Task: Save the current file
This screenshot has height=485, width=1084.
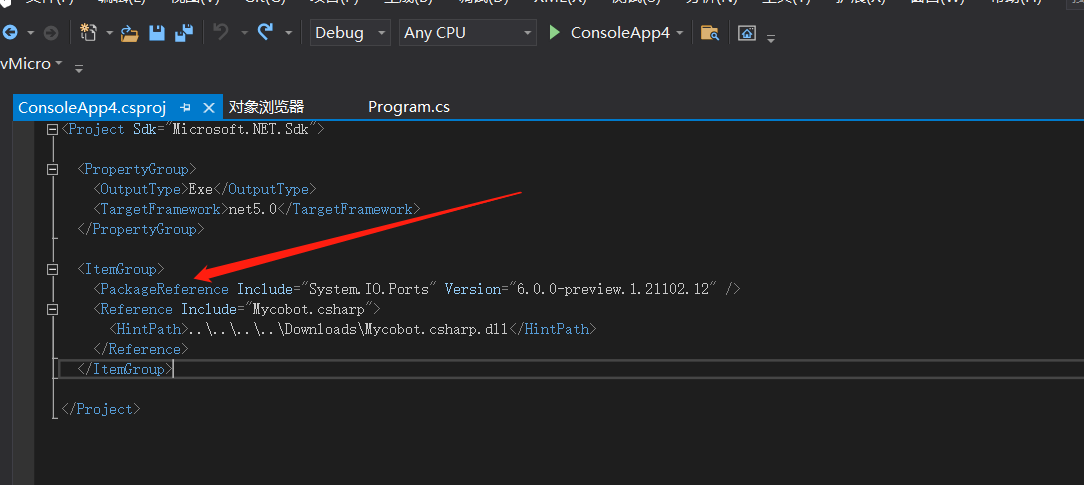Action: coord(157,32)
